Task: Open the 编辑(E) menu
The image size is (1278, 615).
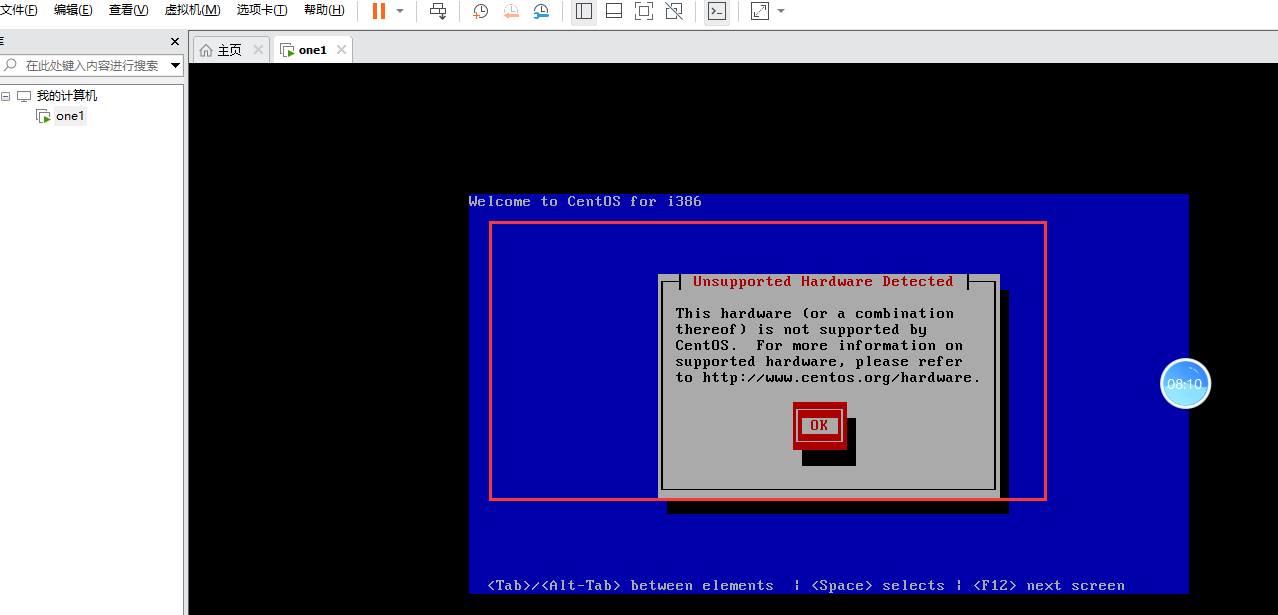Action: coord(73,10)
